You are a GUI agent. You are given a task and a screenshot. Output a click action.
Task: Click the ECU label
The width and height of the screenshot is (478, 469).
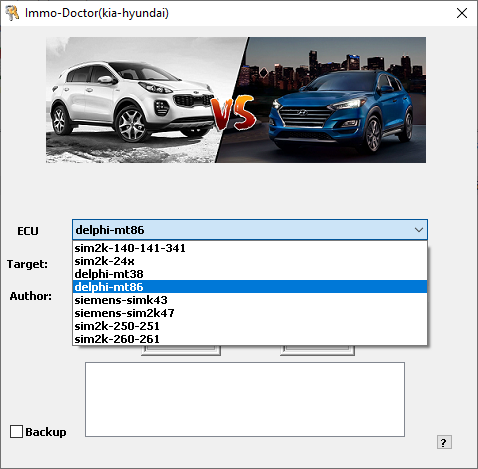tap(28, 231)
